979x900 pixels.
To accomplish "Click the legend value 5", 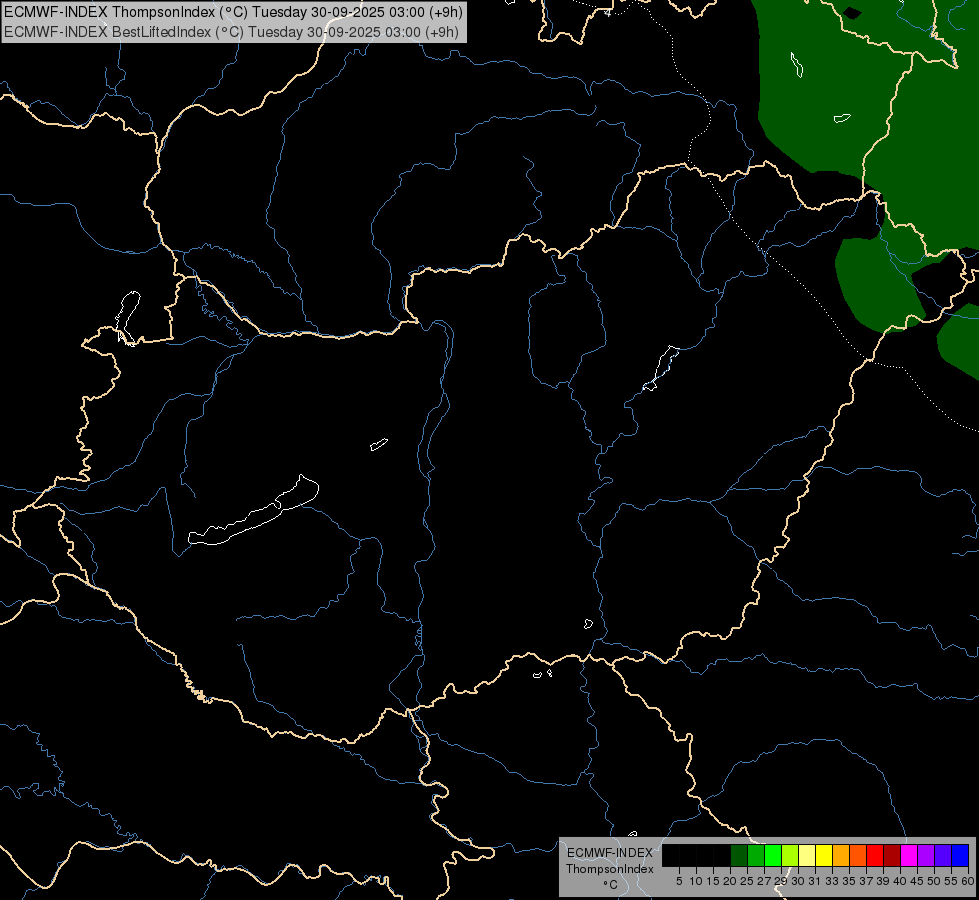I will 679,881.
